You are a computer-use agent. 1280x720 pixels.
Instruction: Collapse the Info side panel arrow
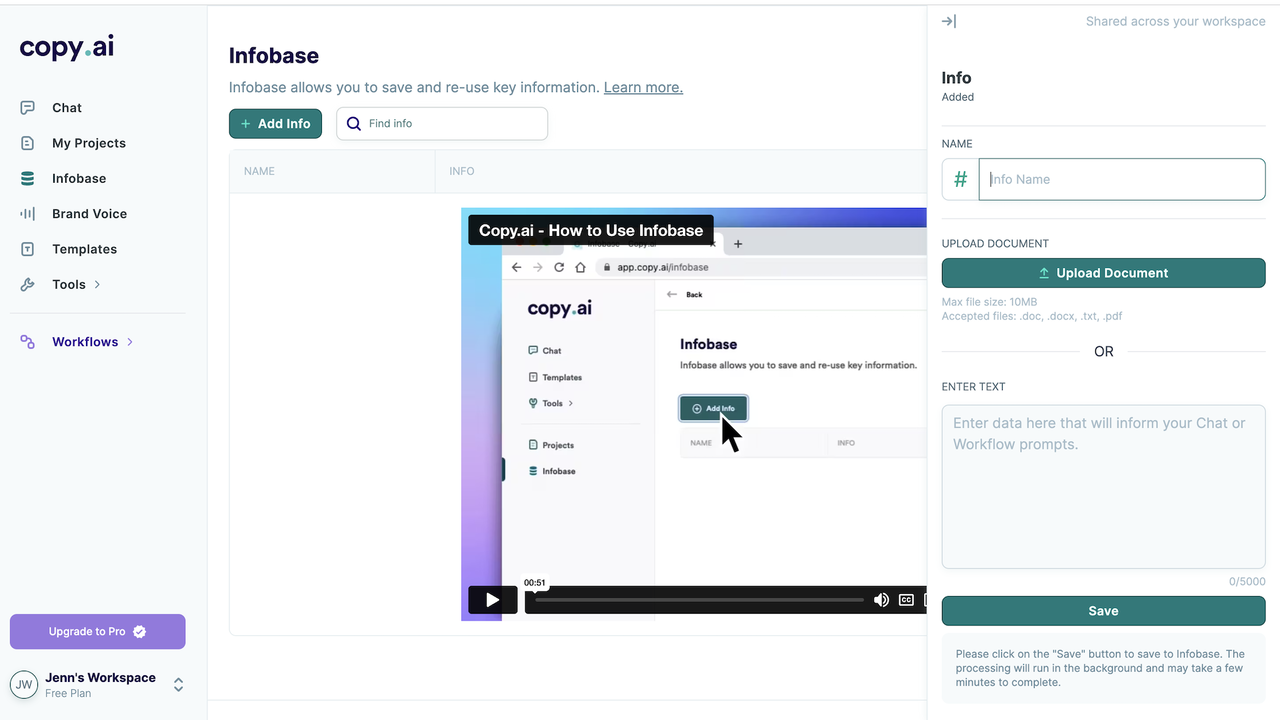click(x=949, y=21)
